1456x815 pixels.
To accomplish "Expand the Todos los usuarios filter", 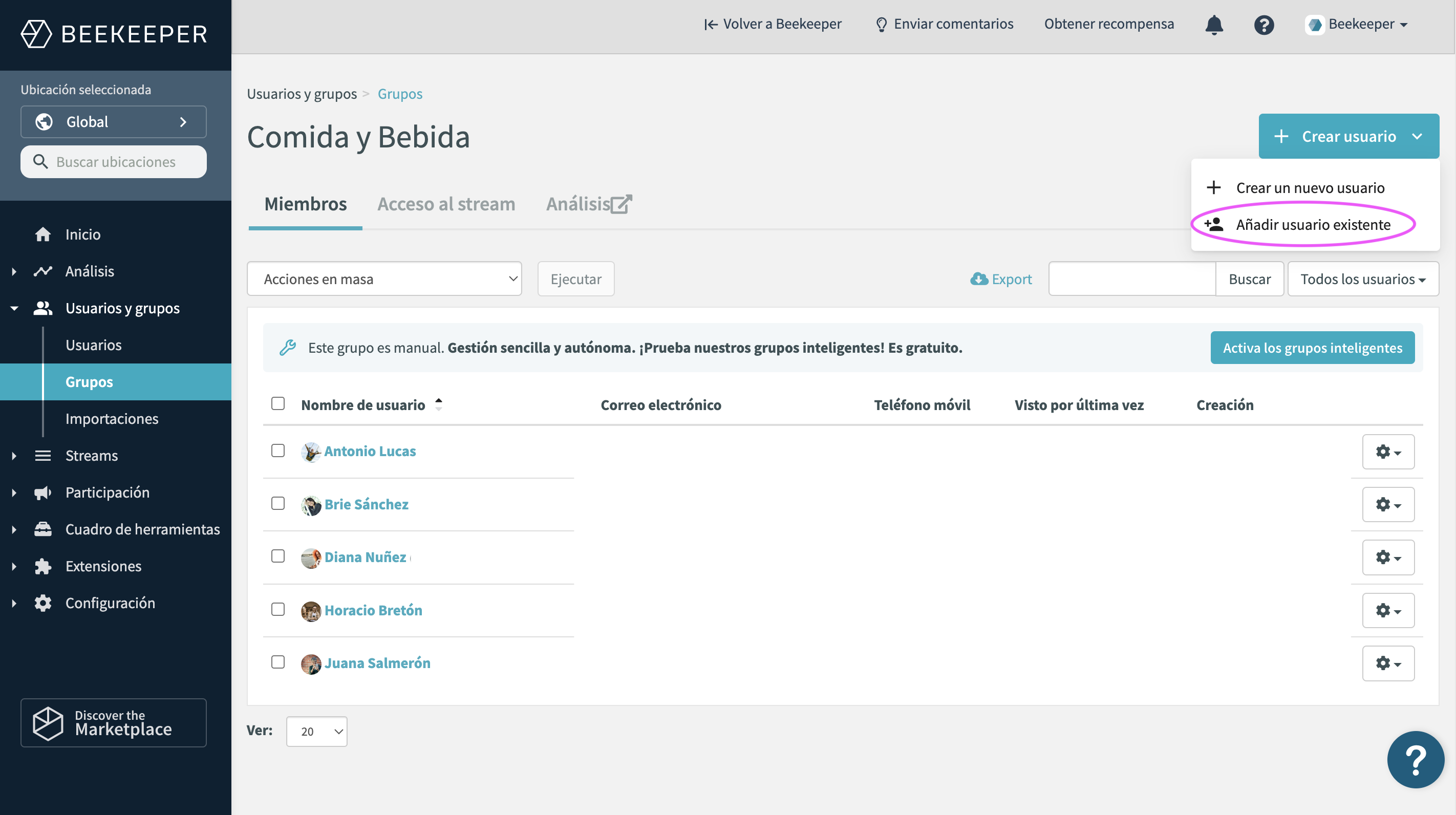I will tap(1363, 278).
